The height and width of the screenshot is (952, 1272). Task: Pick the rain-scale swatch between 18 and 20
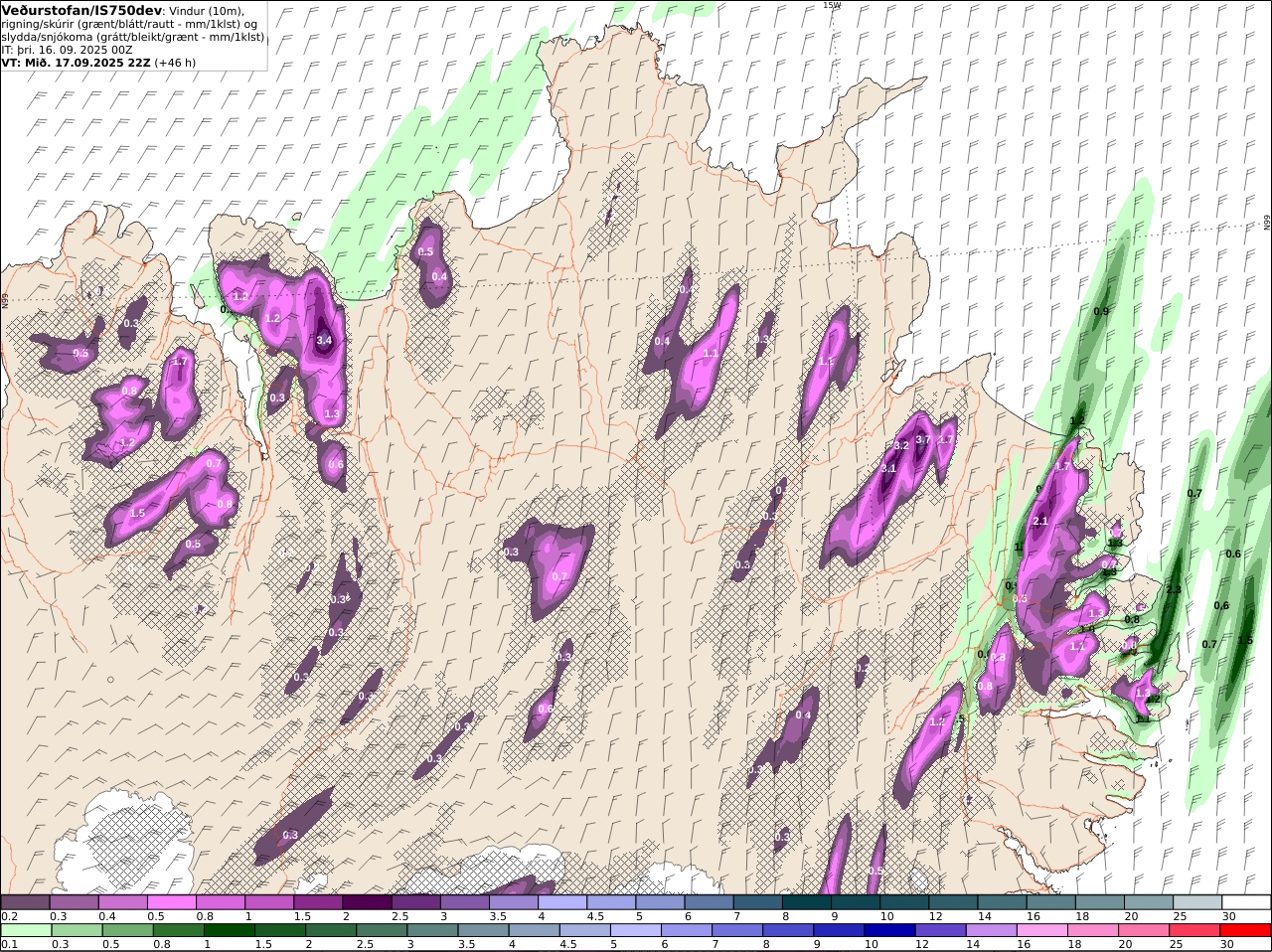(x=1093, y=930)
